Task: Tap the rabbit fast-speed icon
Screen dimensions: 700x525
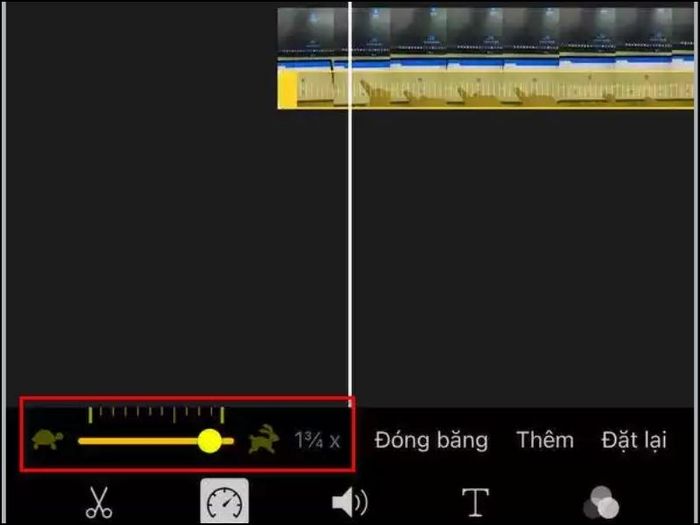Action: coord(264,439)
